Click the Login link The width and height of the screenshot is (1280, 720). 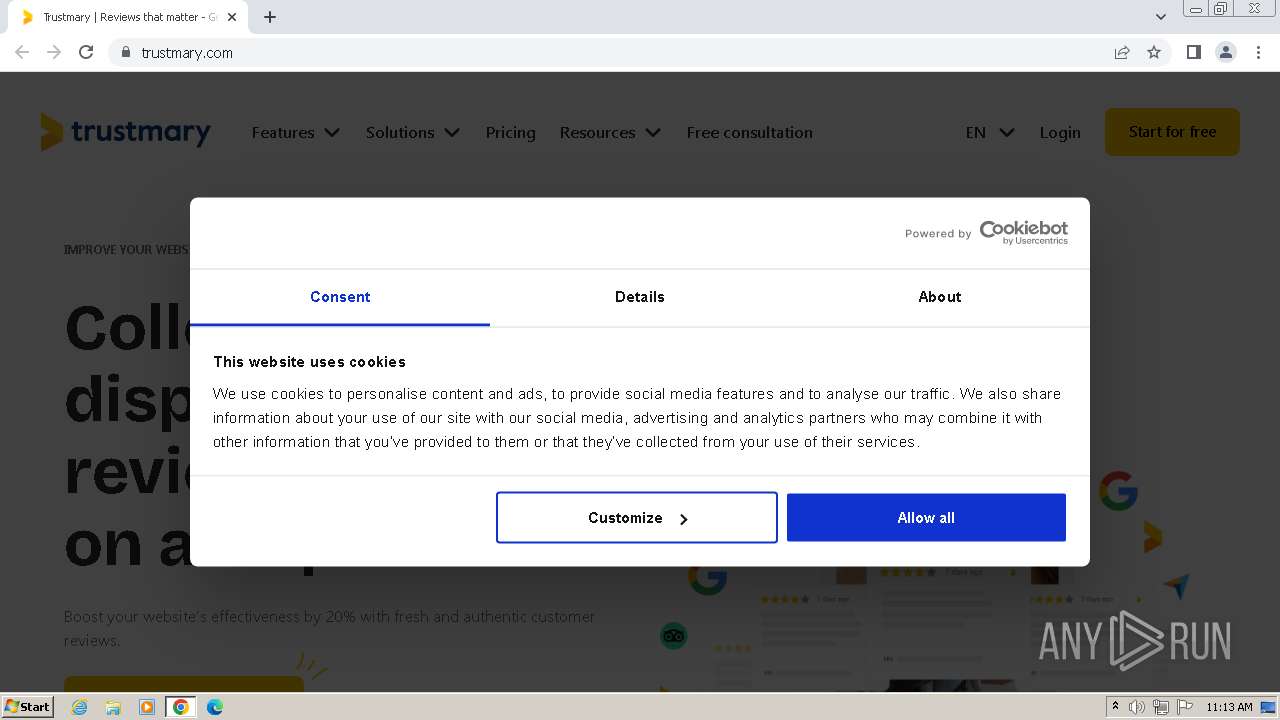(x=1060, y=132)
